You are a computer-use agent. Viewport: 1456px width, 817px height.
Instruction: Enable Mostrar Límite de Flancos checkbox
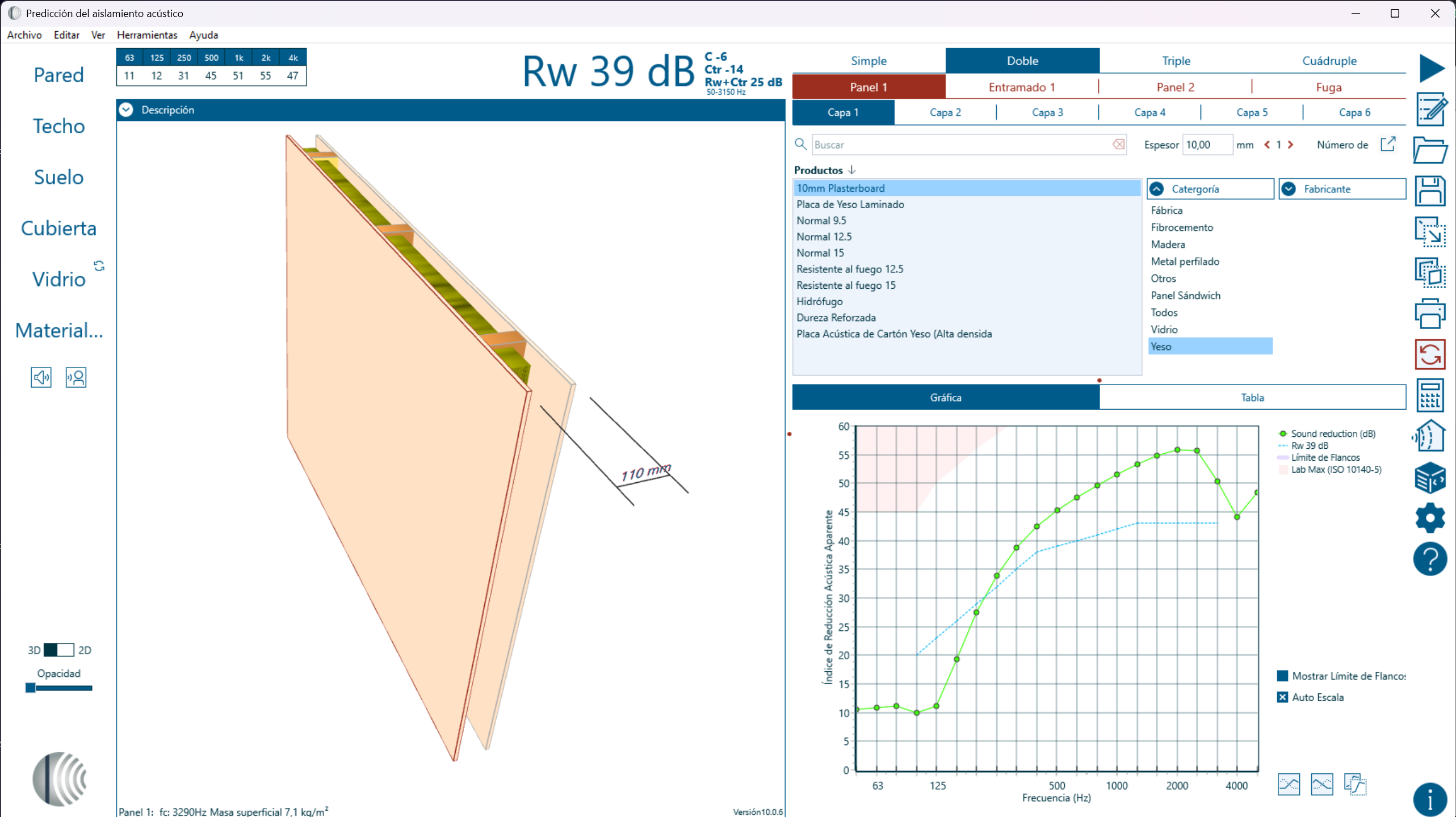(x=1282, y=676)
